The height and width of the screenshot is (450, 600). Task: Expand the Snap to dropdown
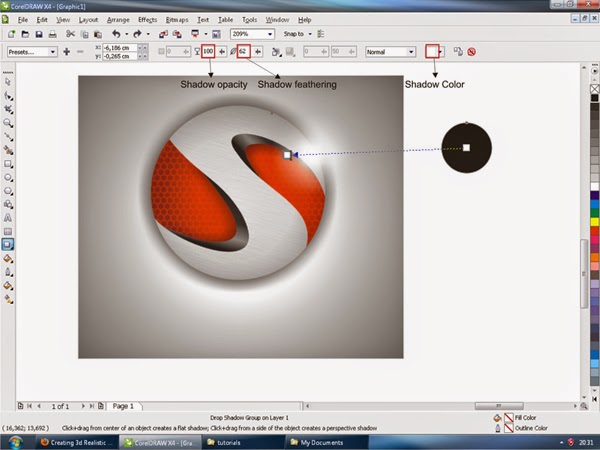310,34
